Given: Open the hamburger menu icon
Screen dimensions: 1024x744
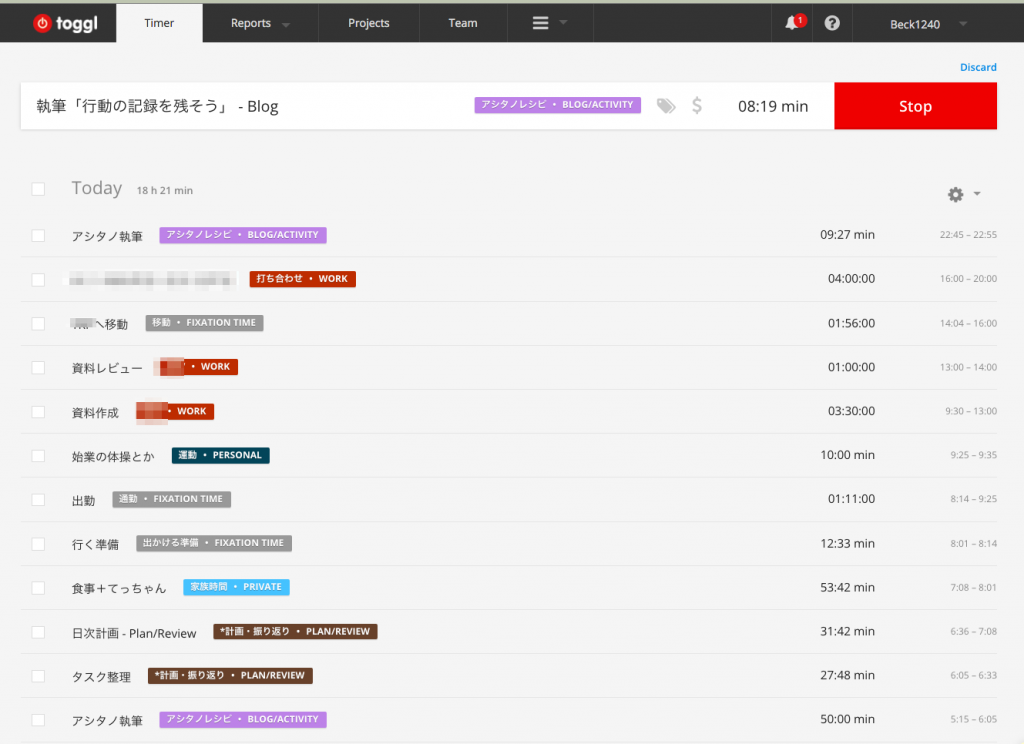Looking at the screenshot, I should [x=541, y=23].
